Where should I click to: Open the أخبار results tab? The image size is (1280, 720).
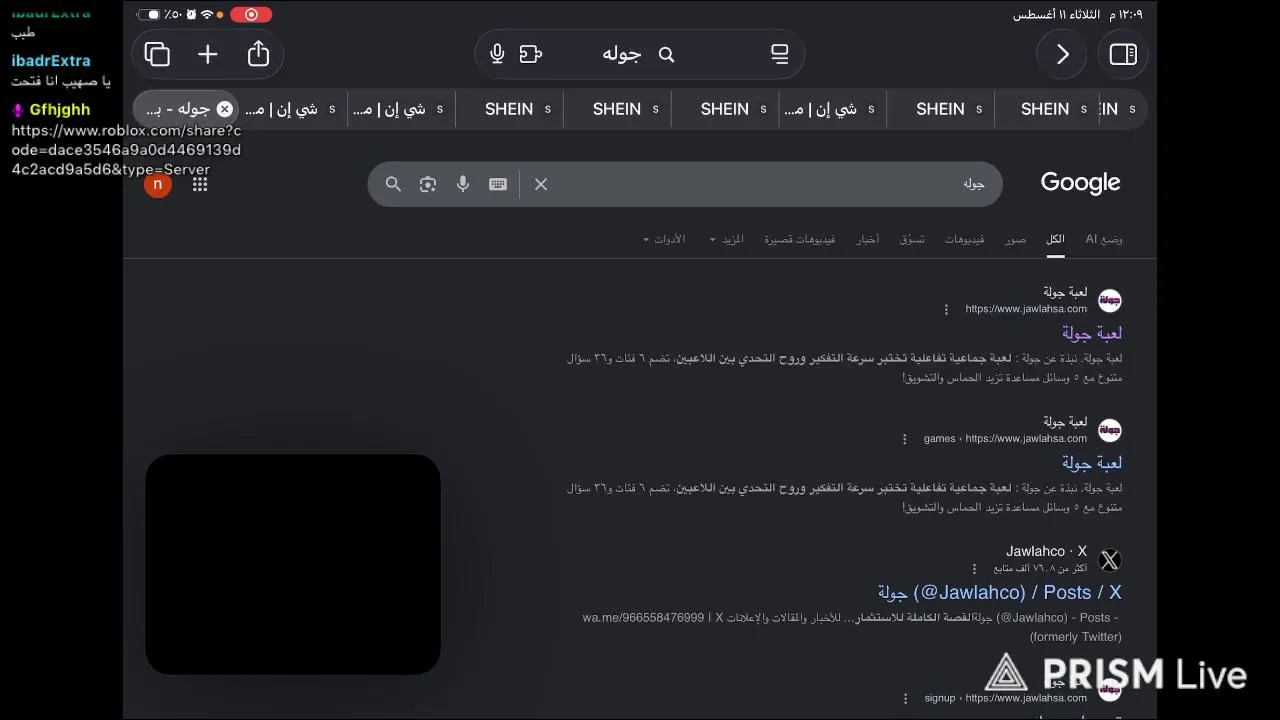[867, 239]
